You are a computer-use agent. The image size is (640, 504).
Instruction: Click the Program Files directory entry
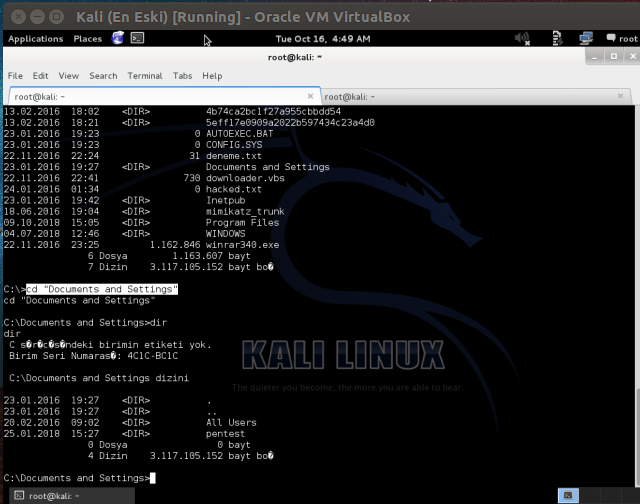tap(242, 223)
